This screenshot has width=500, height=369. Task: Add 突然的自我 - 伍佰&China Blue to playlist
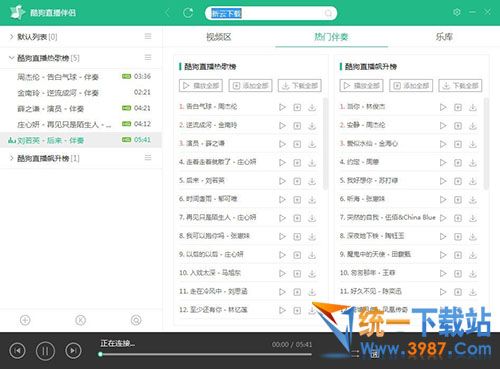[458, 218]
